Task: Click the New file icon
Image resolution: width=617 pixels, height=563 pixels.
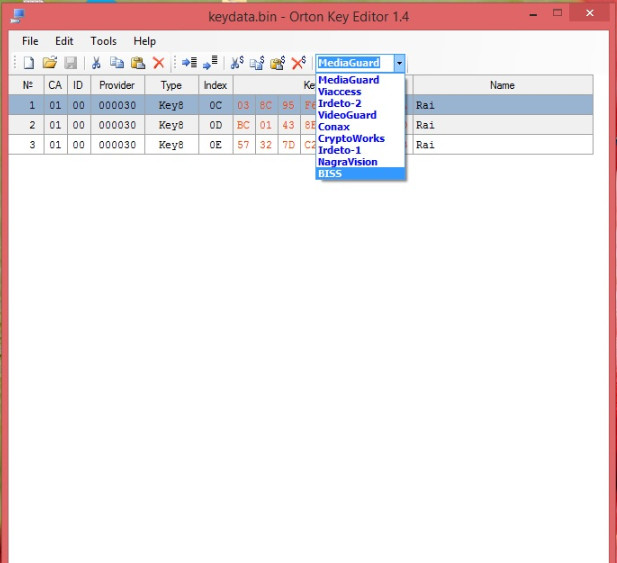Action: click(x=29, y=63)
